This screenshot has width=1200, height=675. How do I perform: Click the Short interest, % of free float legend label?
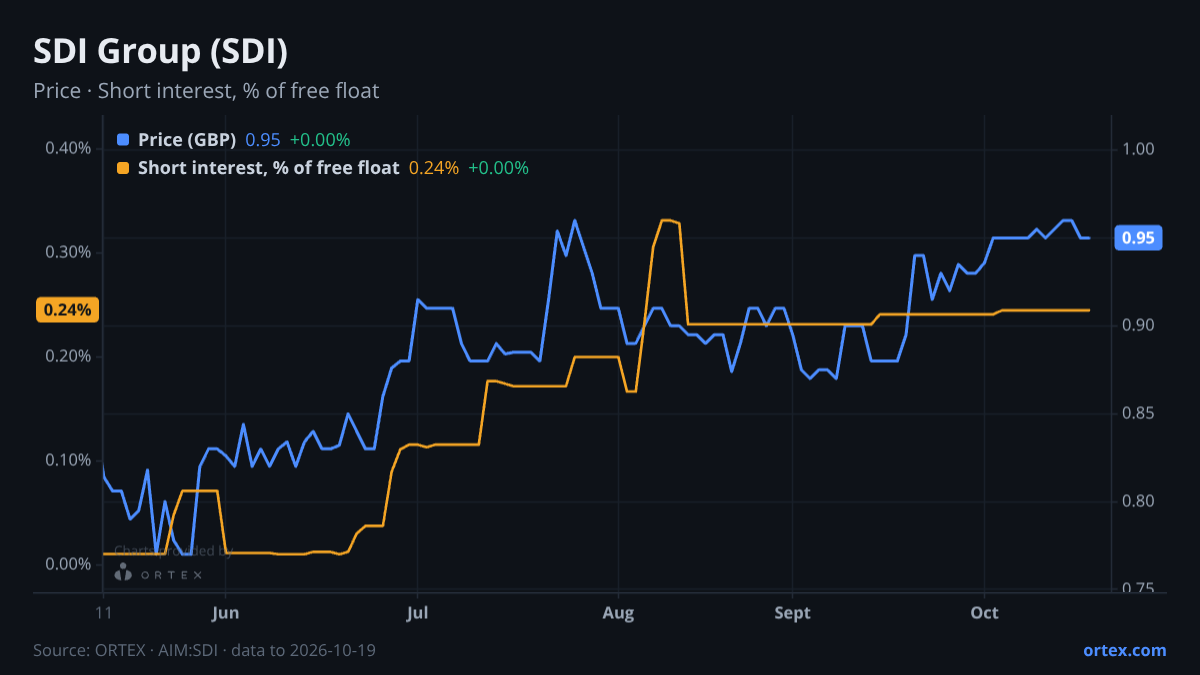coord(268,168)
